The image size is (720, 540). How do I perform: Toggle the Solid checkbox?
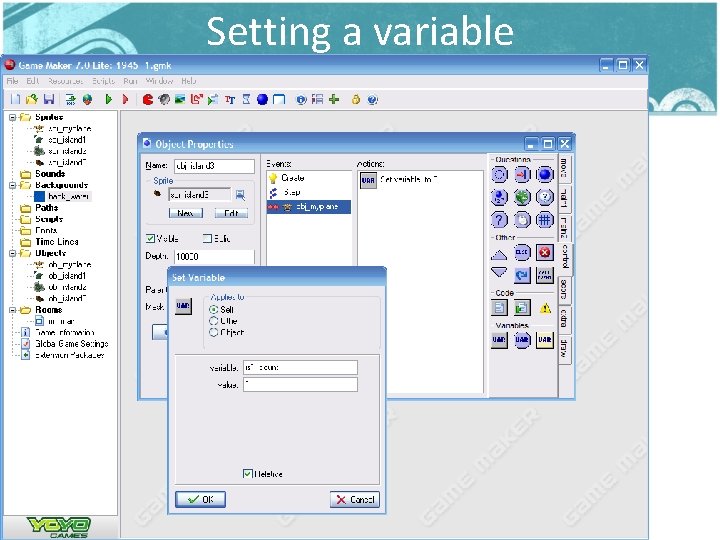click(x=208, y=238)
